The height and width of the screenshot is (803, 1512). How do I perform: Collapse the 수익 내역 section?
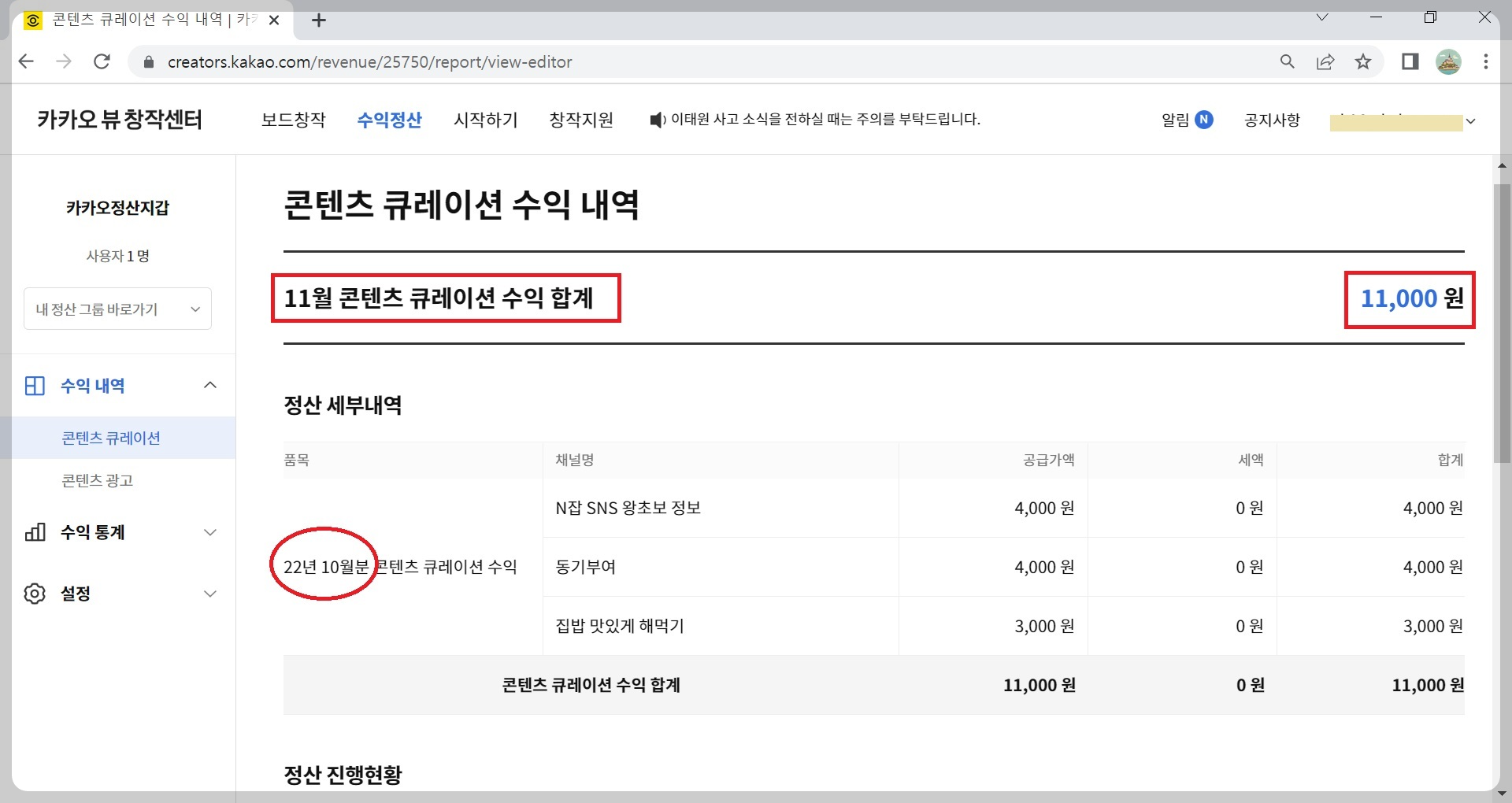click(x=210, y=385)
